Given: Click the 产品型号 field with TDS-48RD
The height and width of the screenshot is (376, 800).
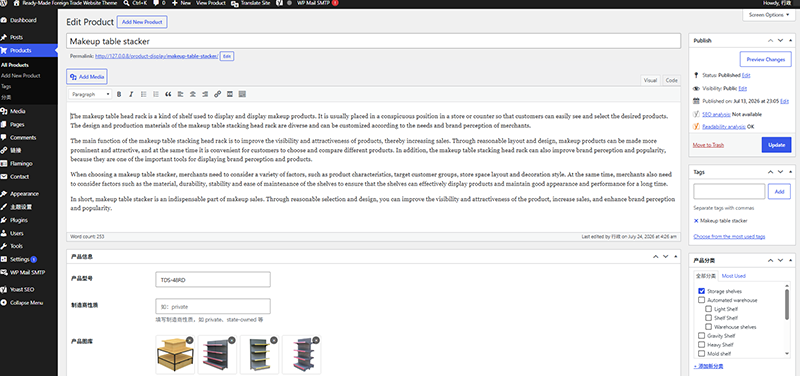Looking at the screenshot, I should (213, 280).
